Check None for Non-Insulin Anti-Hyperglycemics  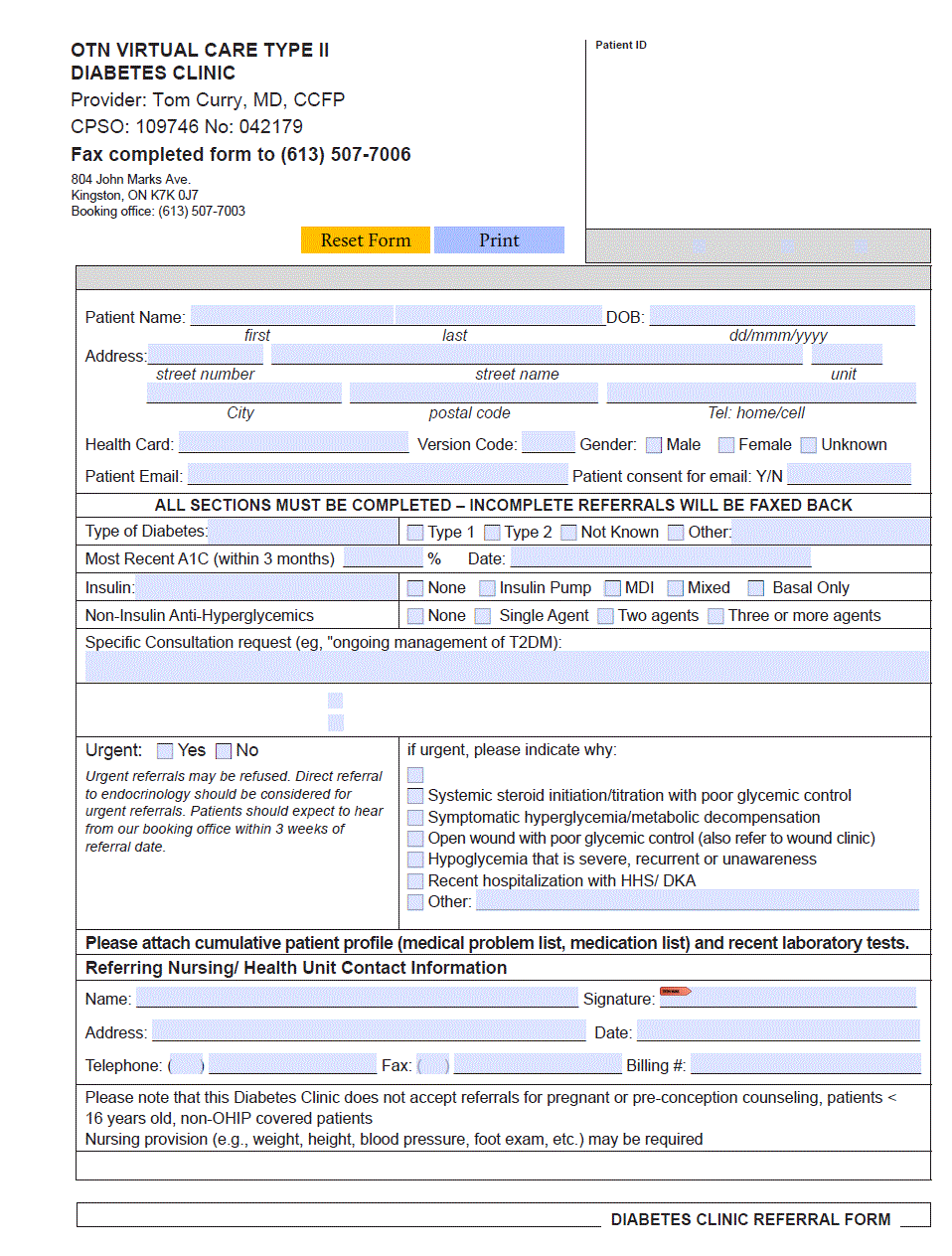click(415, 616)
